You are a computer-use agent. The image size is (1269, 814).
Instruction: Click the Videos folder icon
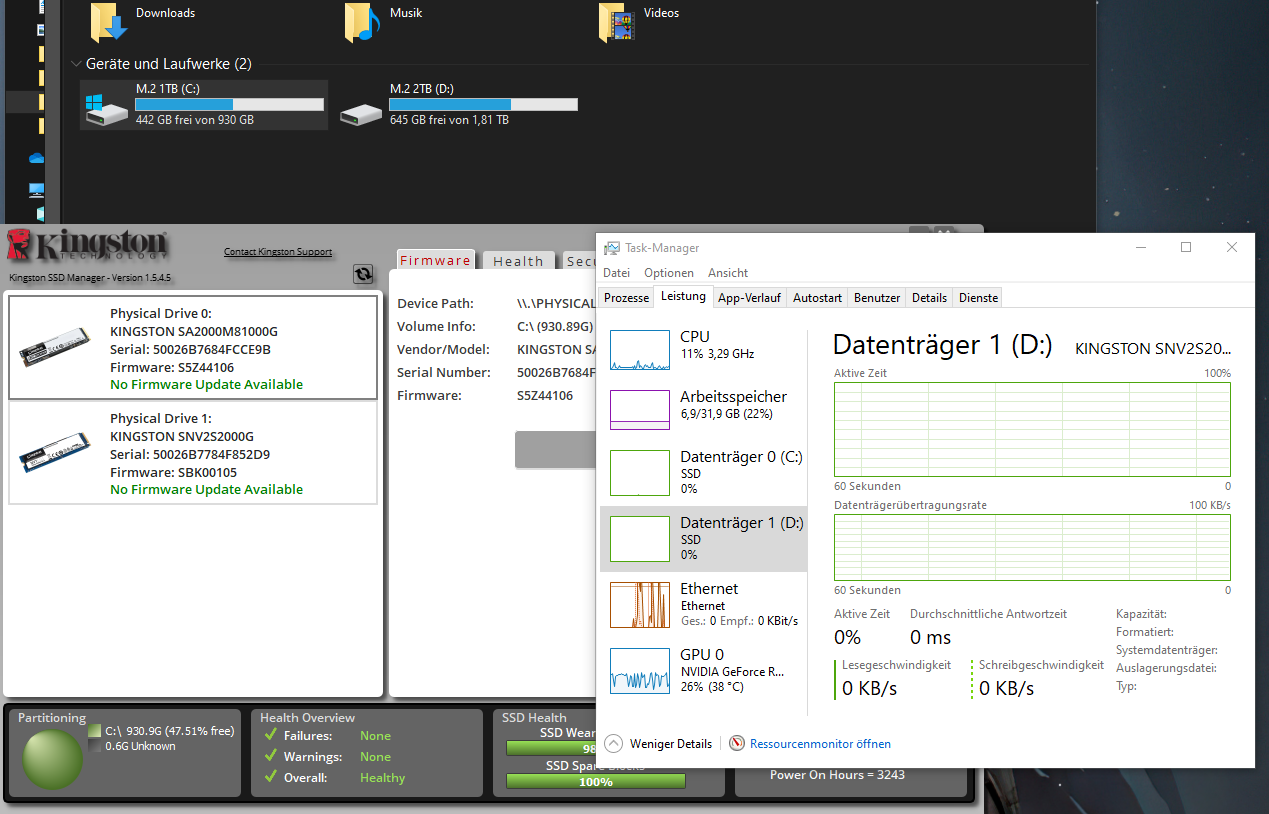618,23
